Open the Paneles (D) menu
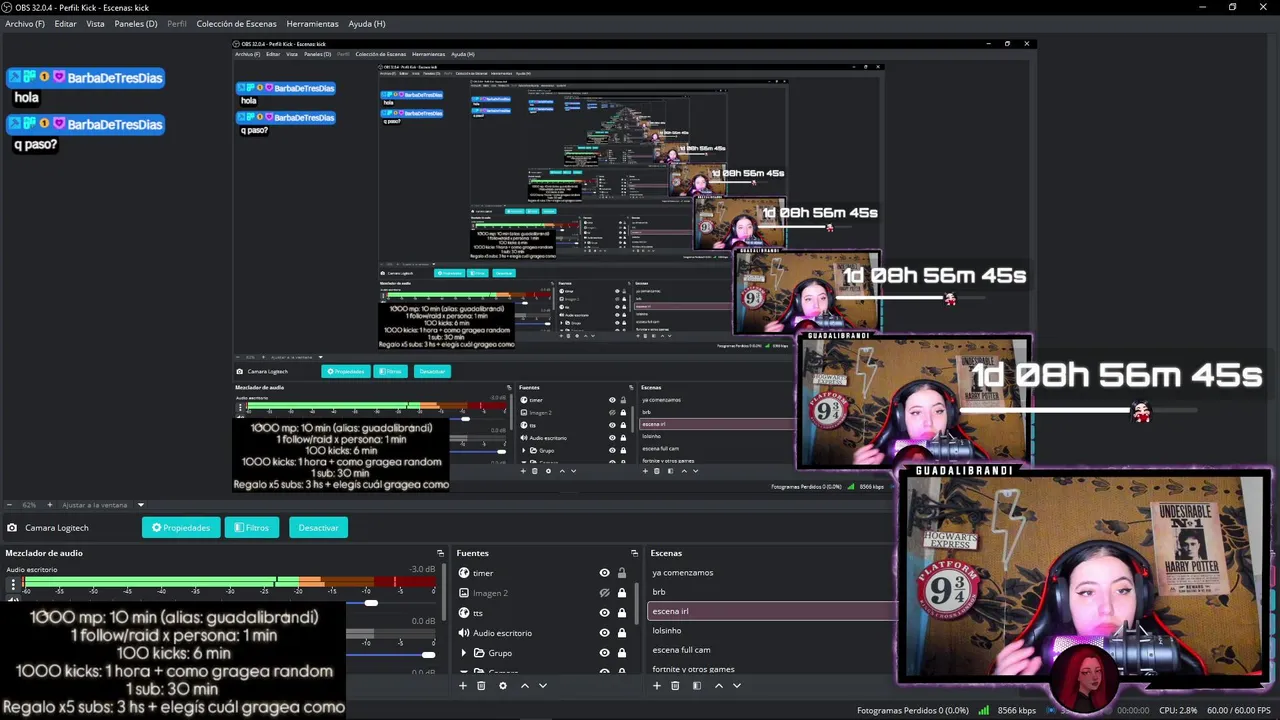This screenshot has width=1280, height=720. click(136, 23)
